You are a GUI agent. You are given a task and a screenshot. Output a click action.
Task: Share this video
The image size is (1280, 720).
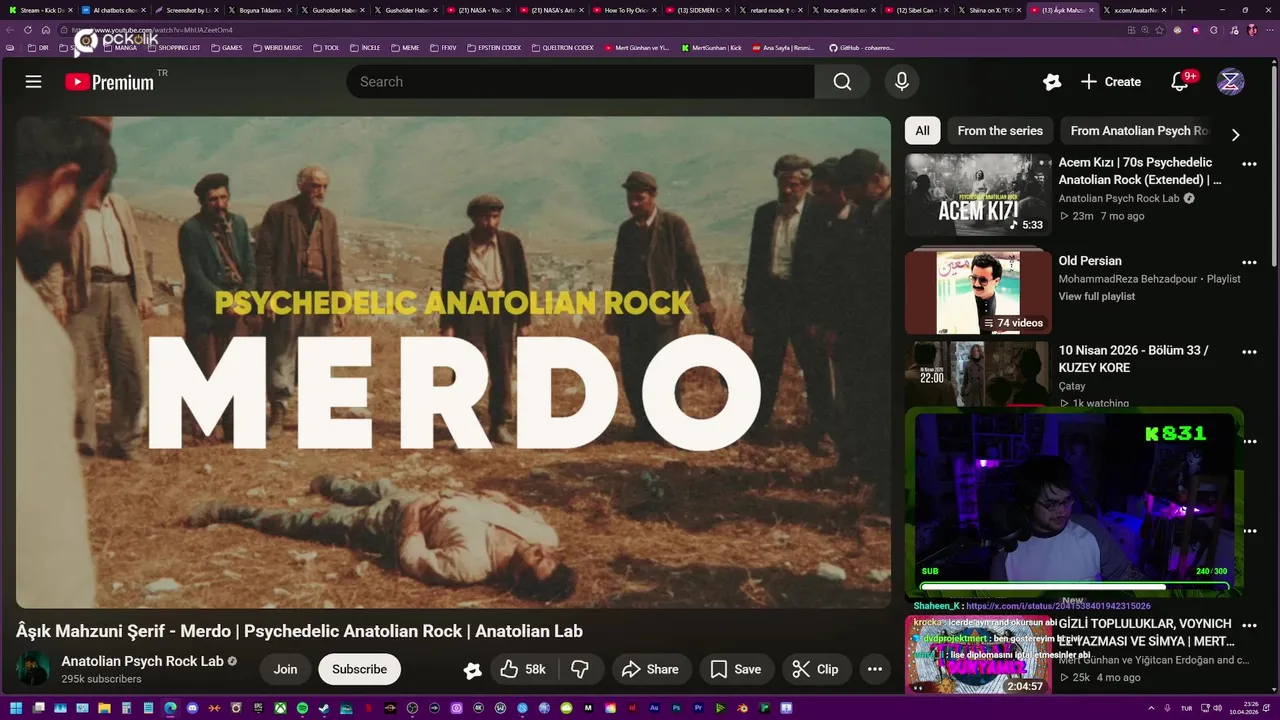coord(650,669)
